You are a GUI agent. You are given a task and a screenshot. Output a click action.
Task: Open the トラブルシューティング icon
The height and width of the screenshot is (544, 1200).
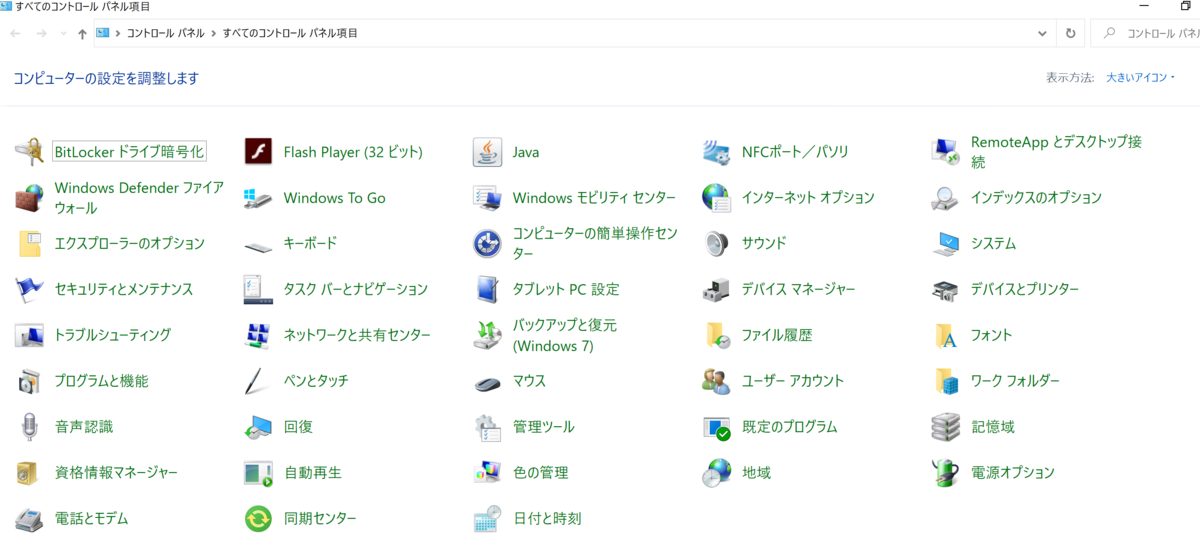pyautogui.click(x=29, y=335)
